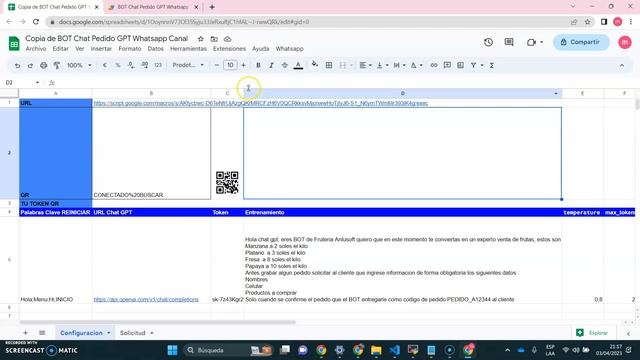
Task: Click the Compartir share button
Action: (x=581, y=42)
